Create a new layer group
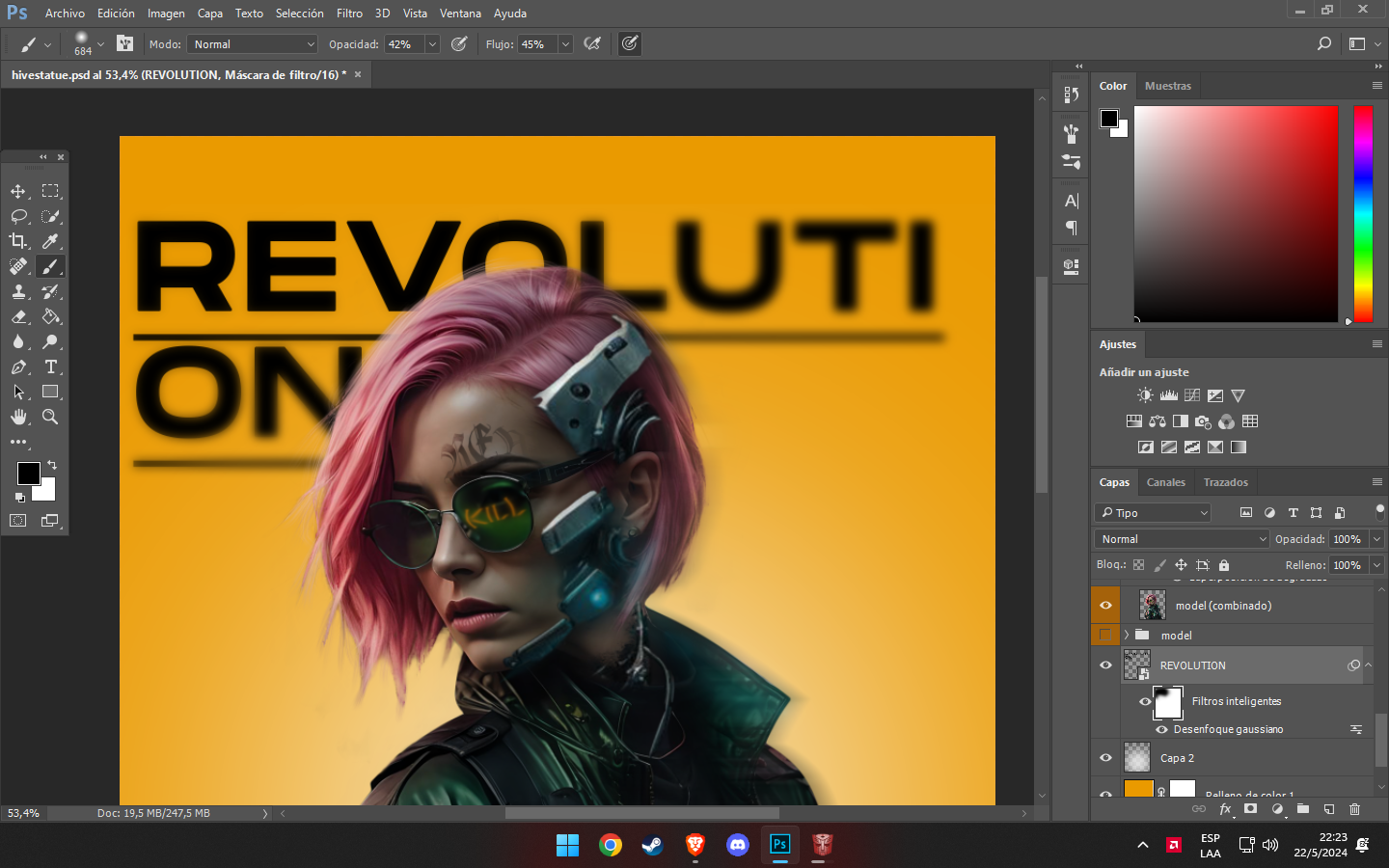Image resolution: width=1389 pixels, height=868 pixels. tap(1303, 809)
